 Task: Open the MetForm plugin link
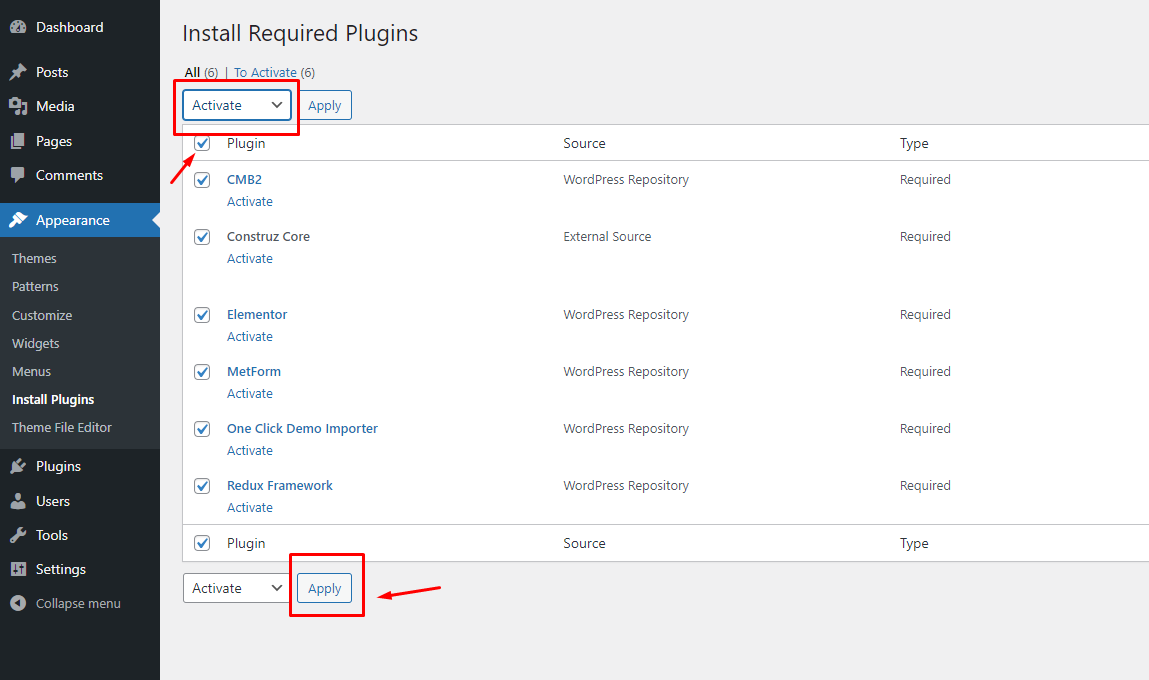(x=254, y=372)
